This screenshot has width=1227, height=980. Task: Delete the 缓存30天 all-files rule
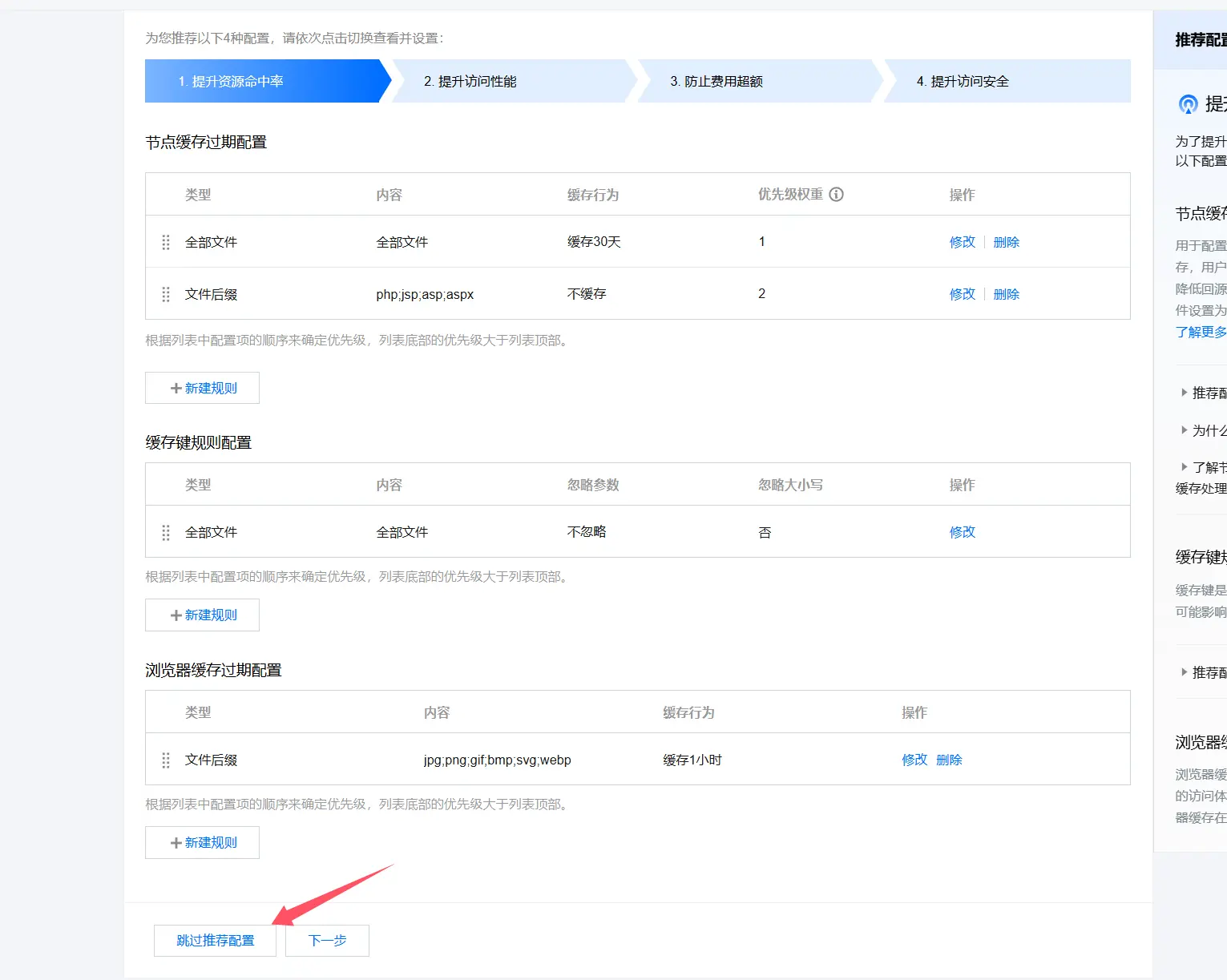pos(1006,242)
